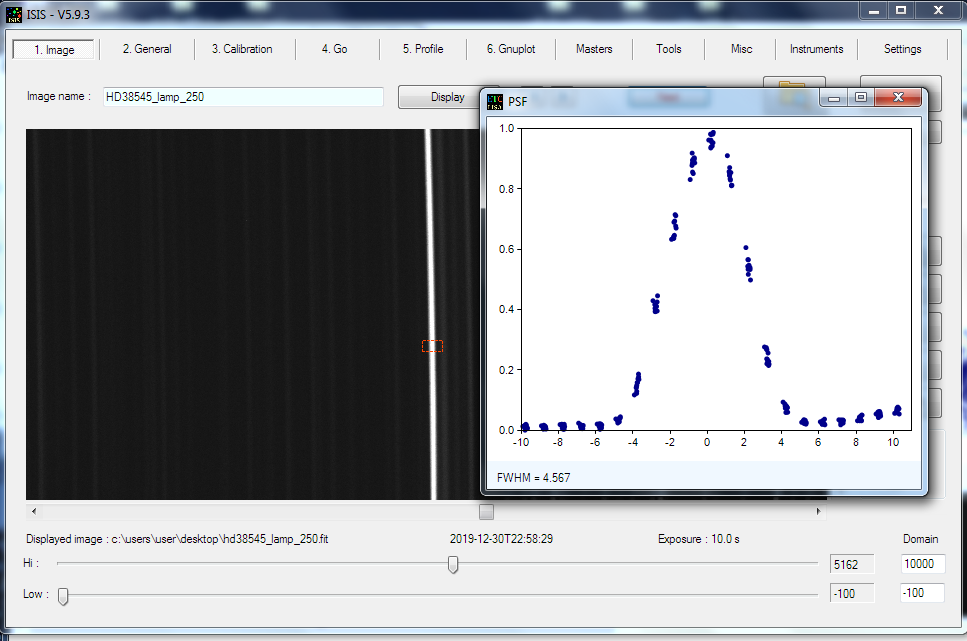
Task: Open the Misc tab
Action: [x=741, y=49]
